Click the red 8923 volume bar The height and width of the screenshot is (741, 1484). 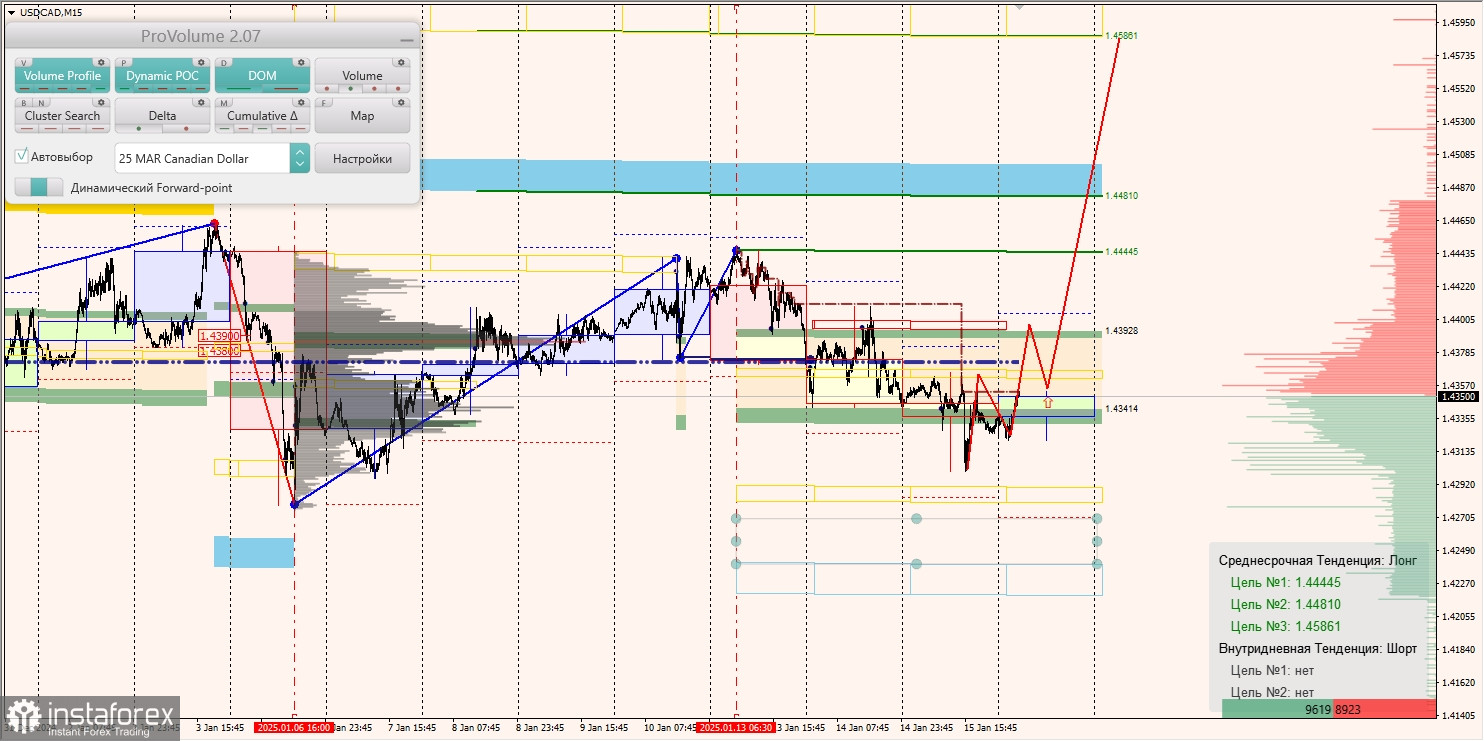point(1387,708)
